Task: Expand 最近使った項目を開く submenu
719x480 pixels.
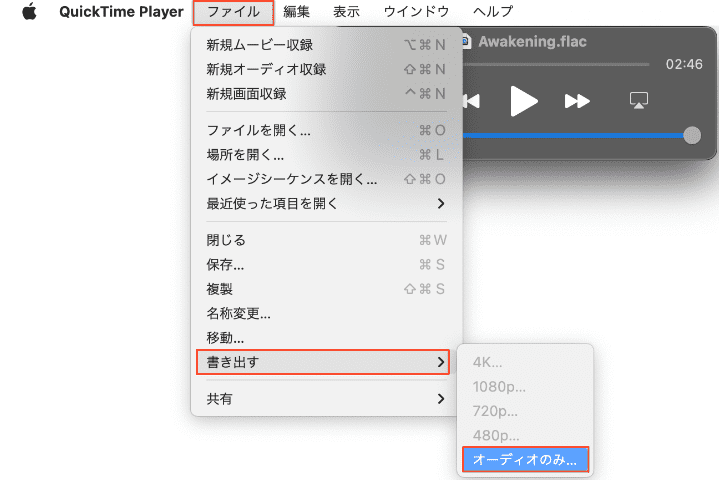Action: [x=326, y=203]
